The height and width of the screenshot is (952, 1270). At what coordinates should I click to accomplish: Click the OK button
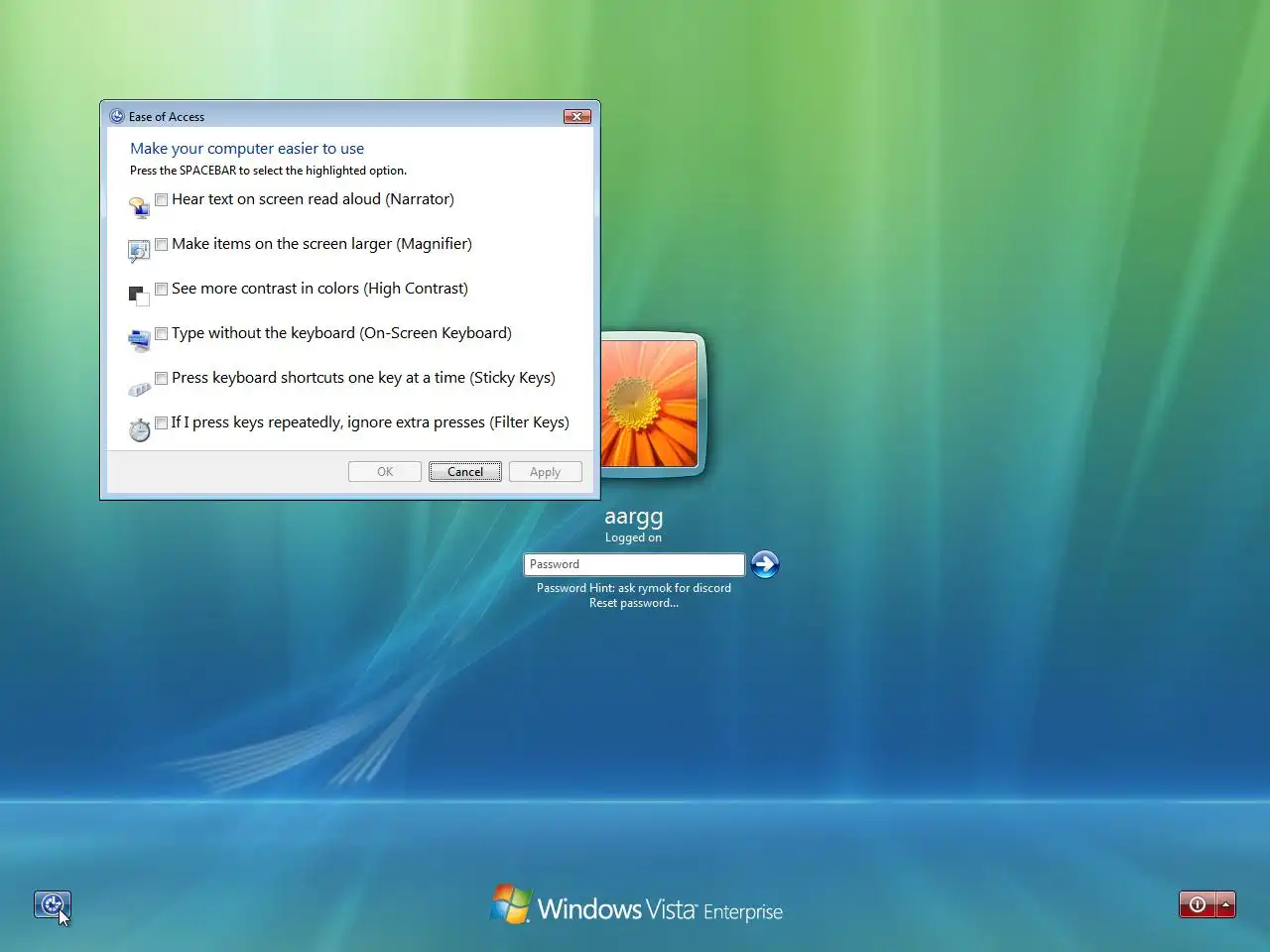click(385, 472)
